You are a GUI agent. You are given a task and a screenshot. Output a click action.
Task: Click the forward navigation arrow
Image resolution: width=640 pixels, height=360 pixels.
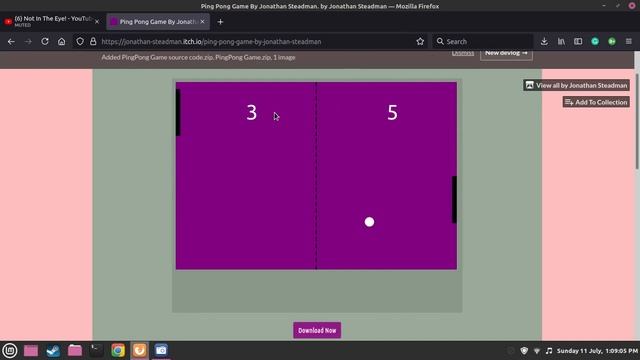[28, 42]
